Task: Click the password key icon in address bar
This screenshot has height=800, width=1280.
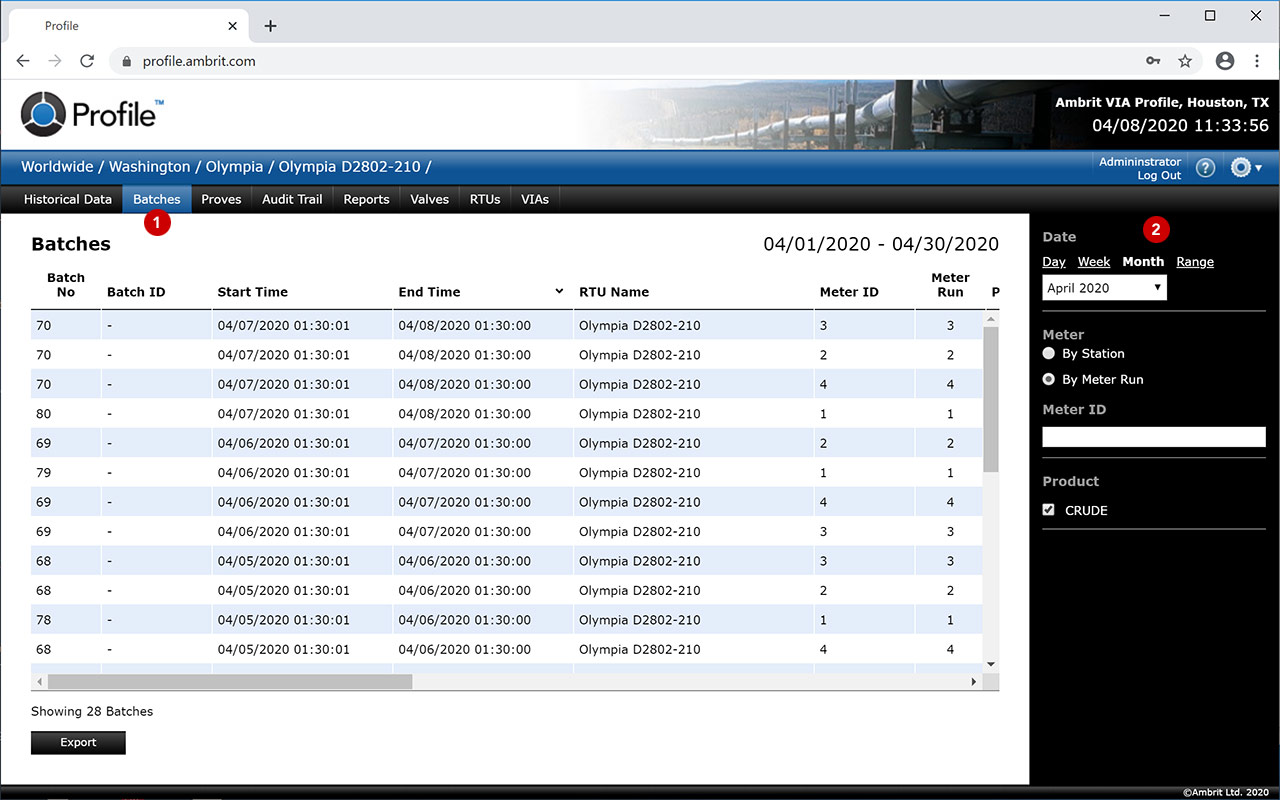Action: pos(1153,61)
